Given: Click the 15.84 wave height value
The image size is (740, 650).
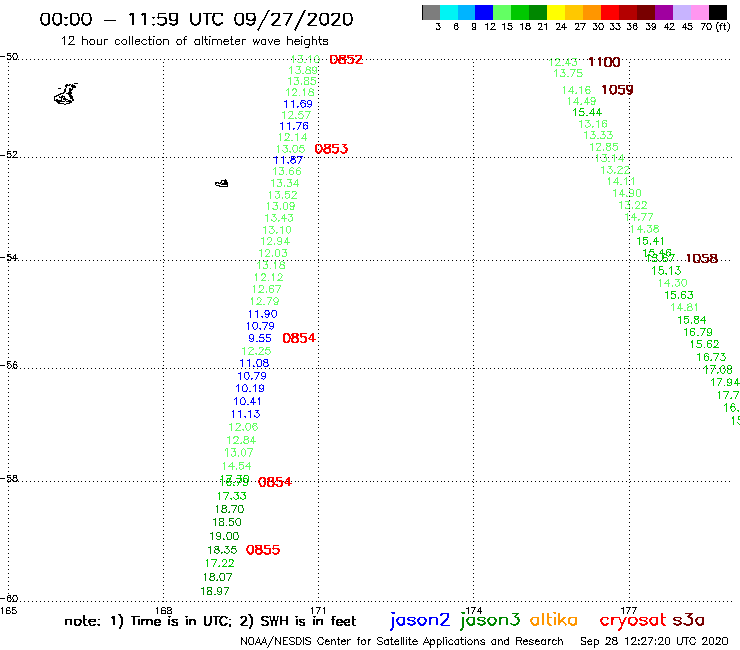Looking at the screenshot, I should 692,320.
